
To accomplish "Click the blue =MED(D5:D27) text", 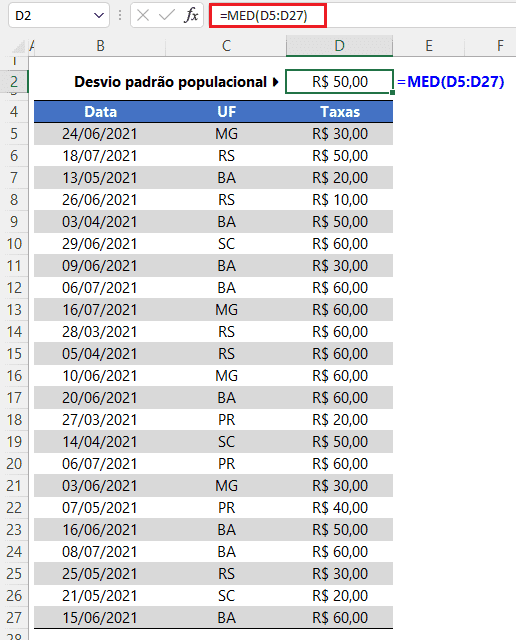I will 451,82.
